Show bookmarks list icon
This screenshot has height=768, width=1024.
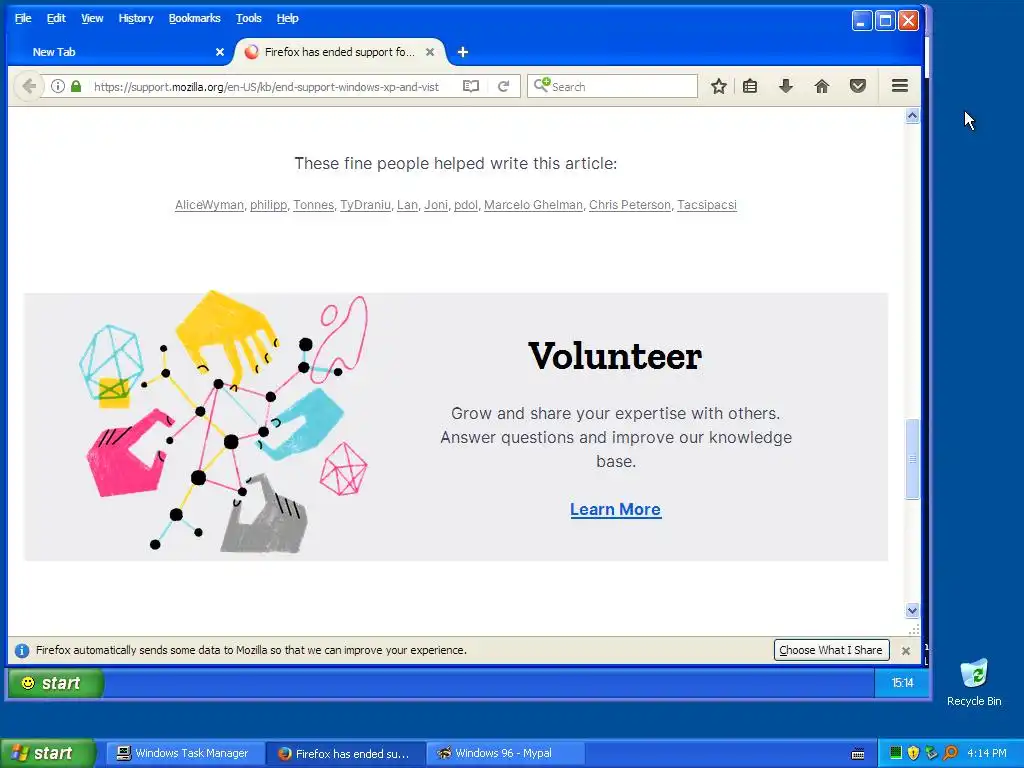click(x=750, y=86)
